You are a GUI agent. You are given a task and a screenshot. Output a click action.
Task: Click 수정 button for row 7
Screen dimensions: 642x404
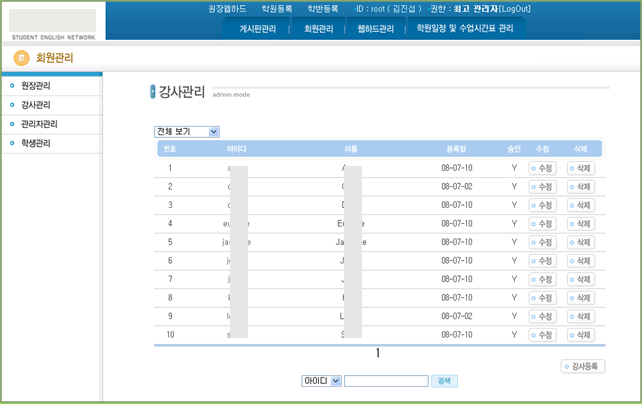click(x=542, y=279)
